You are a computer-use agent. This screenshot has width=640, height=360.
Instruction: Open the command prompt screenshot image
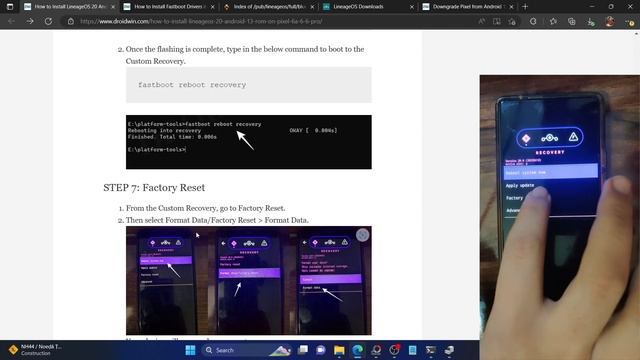click(x=249, y=142)
